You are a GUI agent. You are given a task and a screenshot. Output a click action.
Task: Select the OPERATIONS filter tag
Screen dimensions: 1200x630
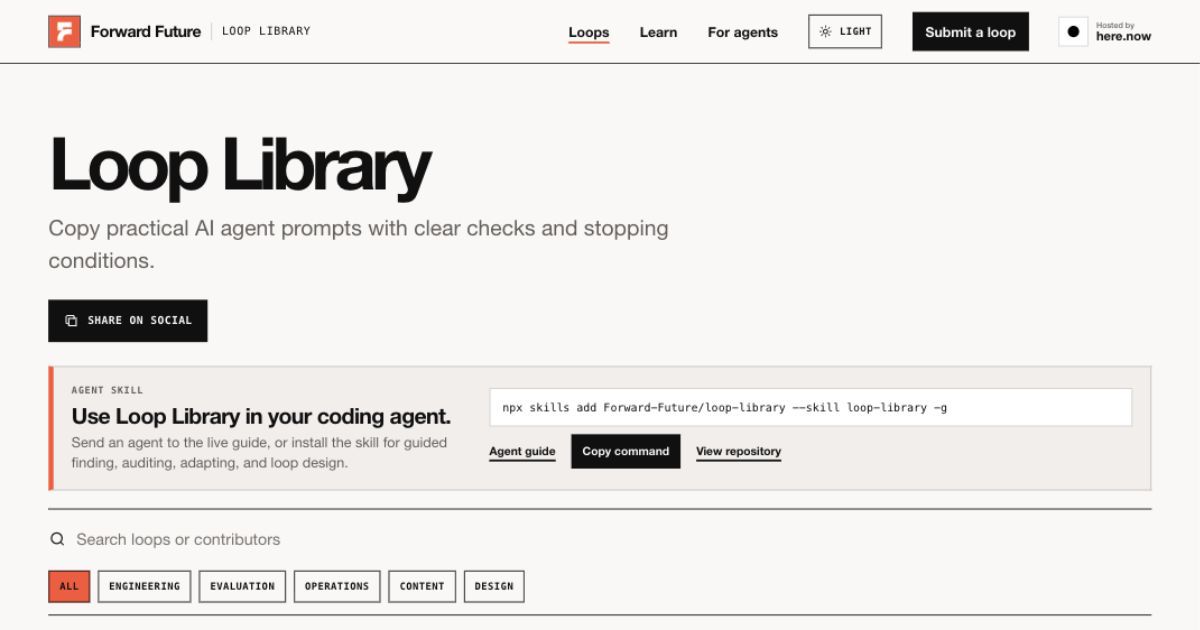[337, 586]
